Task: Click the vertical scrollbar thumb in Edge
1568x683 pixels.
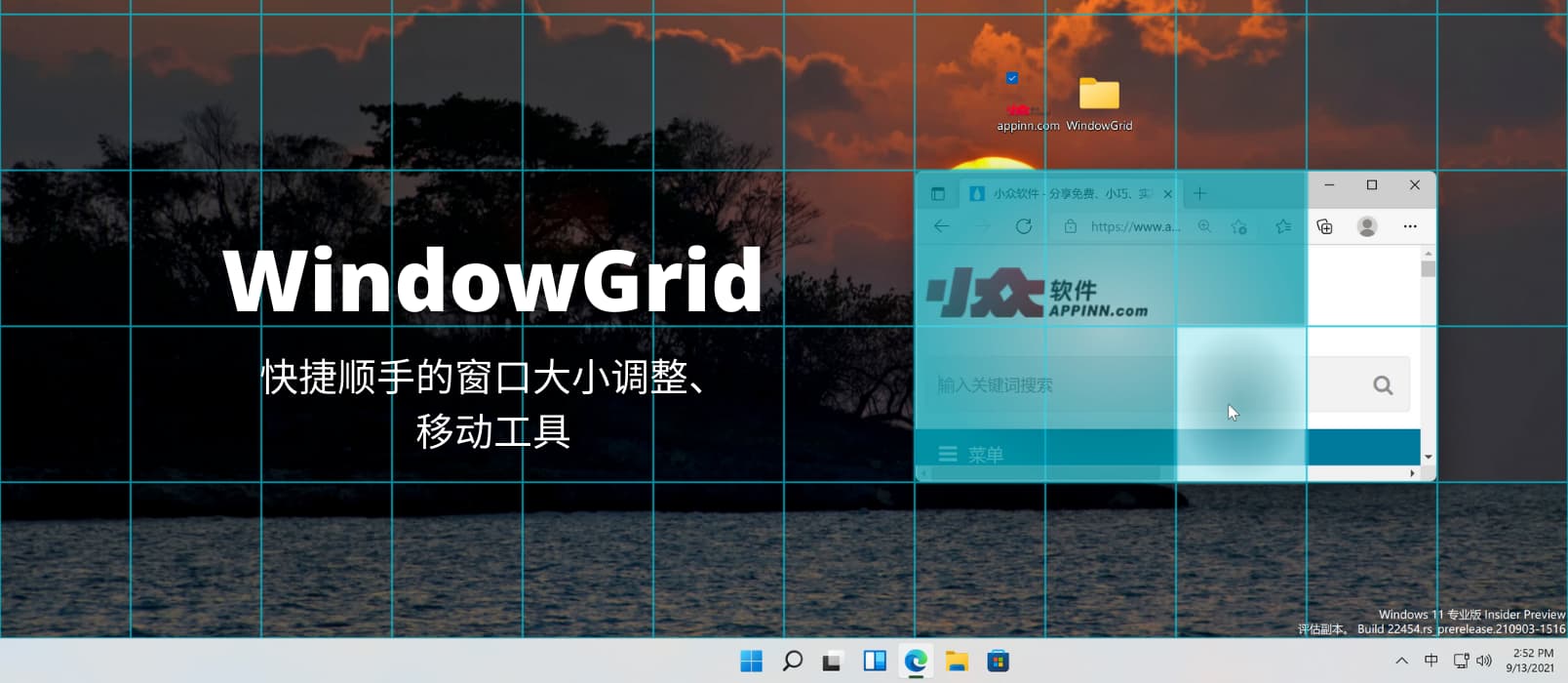Action: pos(1428,269)
